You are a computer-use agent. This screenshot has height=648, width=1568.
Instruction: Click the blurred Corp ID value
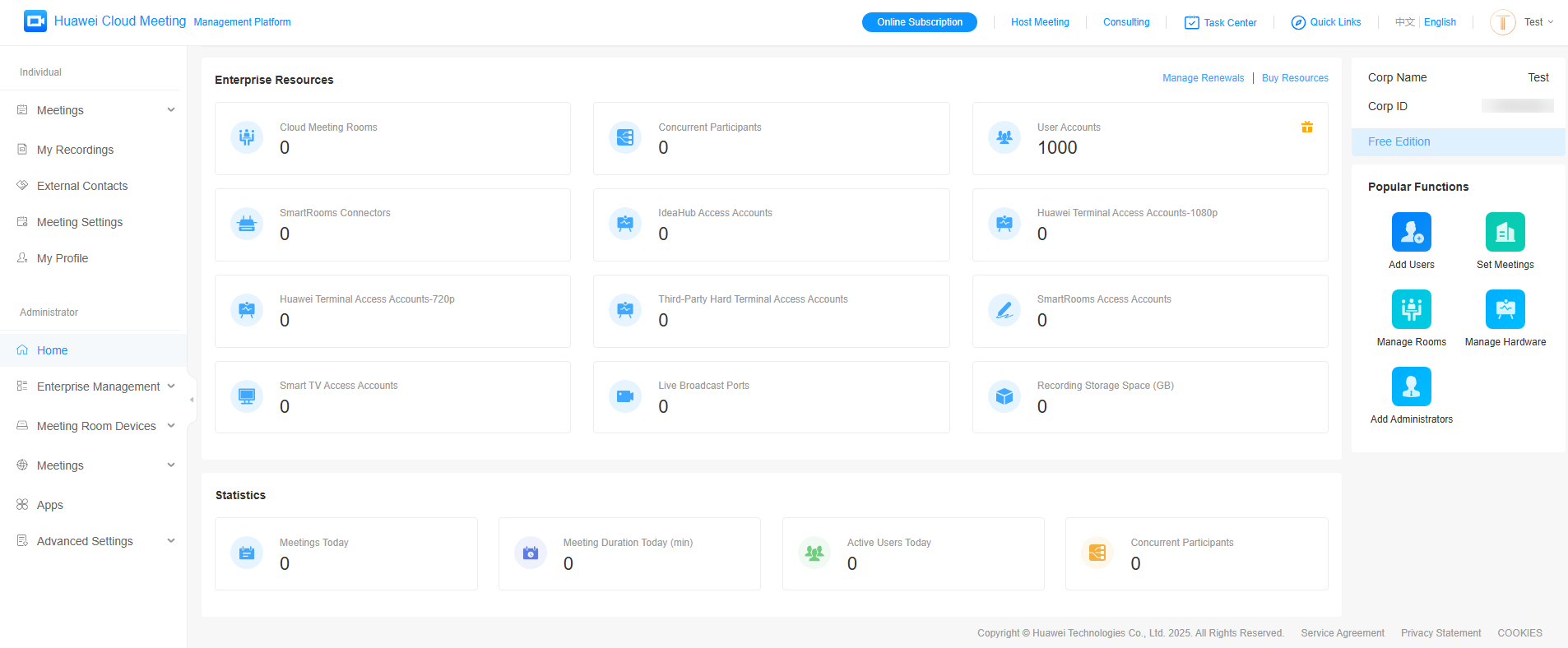[1518, 105]
